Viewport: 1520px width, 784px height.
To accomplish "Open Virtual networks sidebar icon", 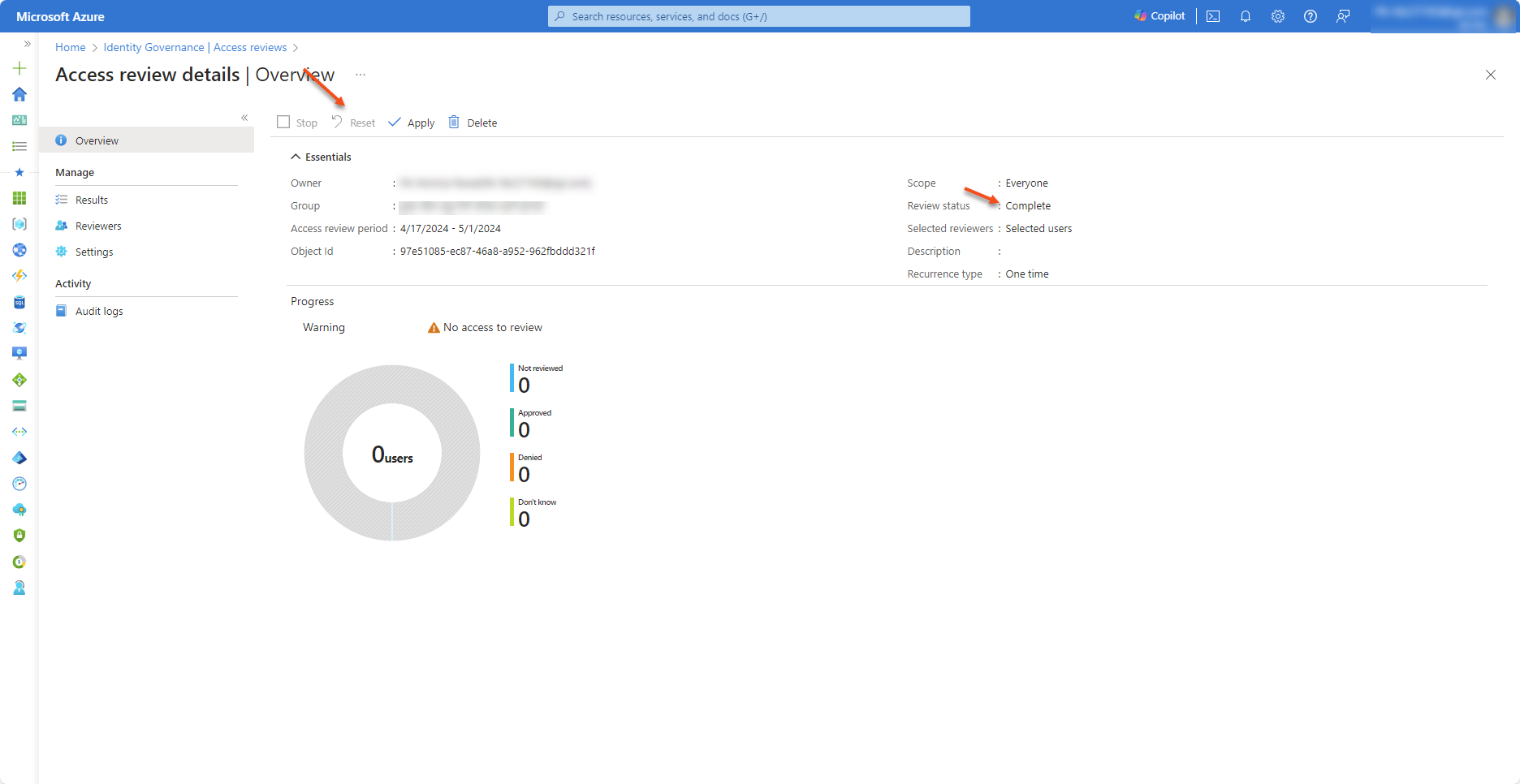I will 19,432.
